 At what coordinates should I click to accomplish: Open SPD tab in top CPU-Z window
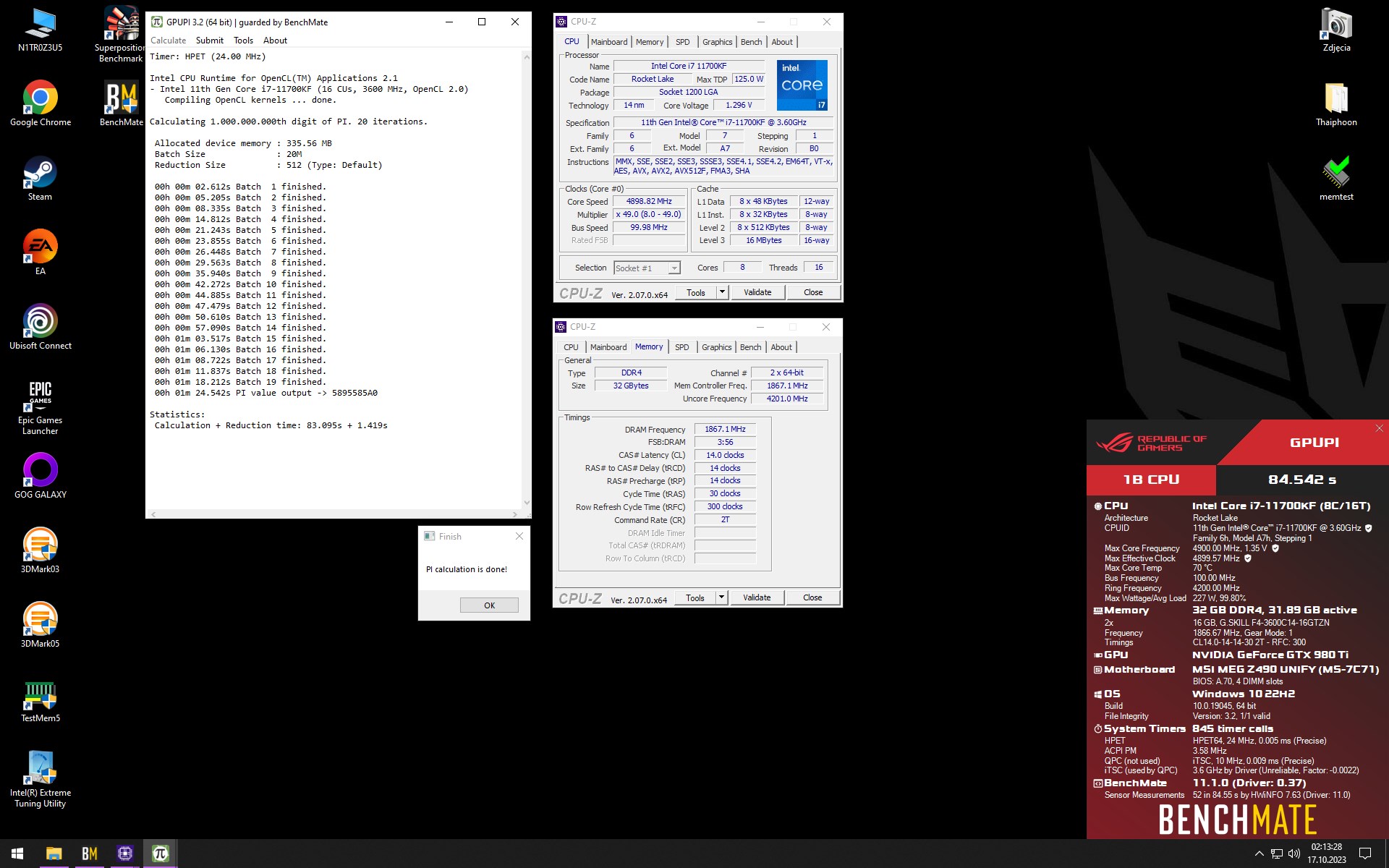click(x=682, y=42)
